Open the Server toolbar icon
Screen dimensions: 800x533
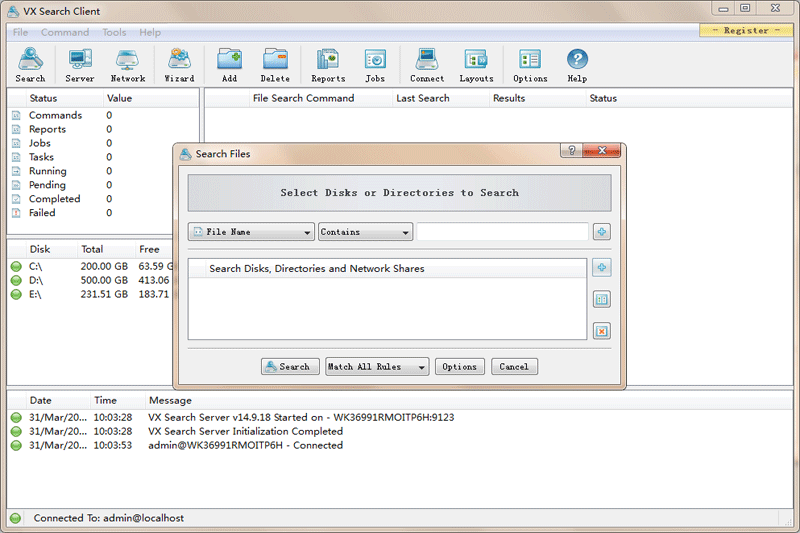(80, 65)
